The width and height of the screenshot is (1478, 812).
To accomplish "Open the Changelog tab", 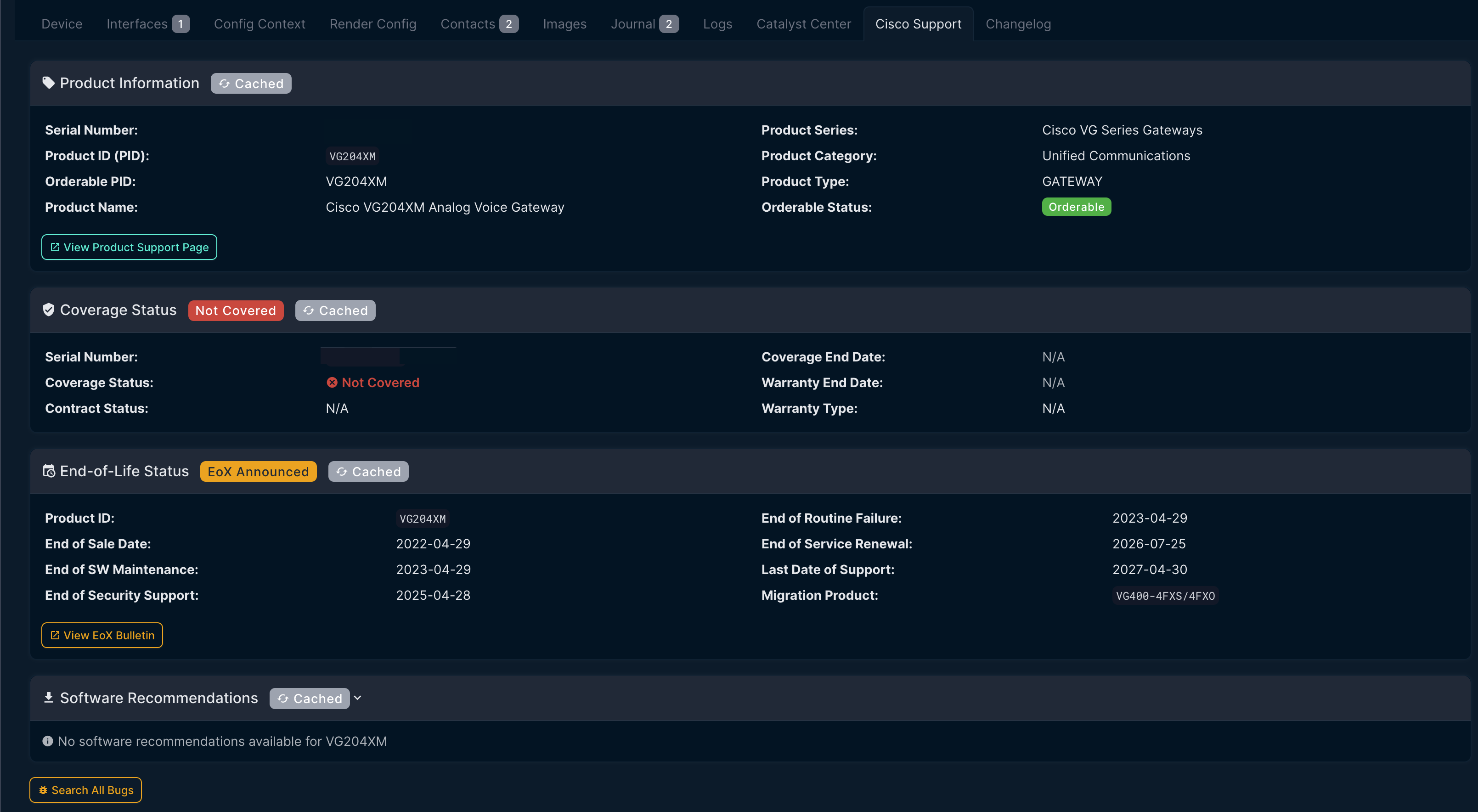I will [x=1018, y=24].
